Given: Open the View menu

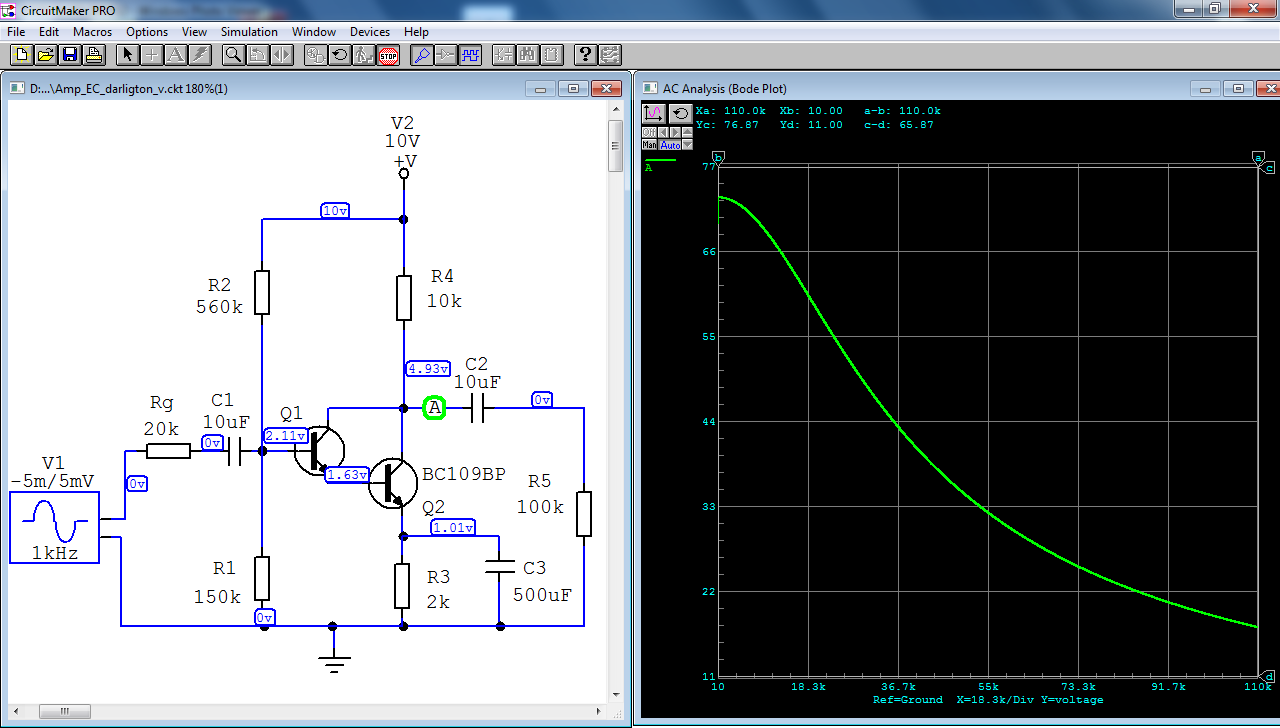Looking at the screenshot, I should coord(194,32).
